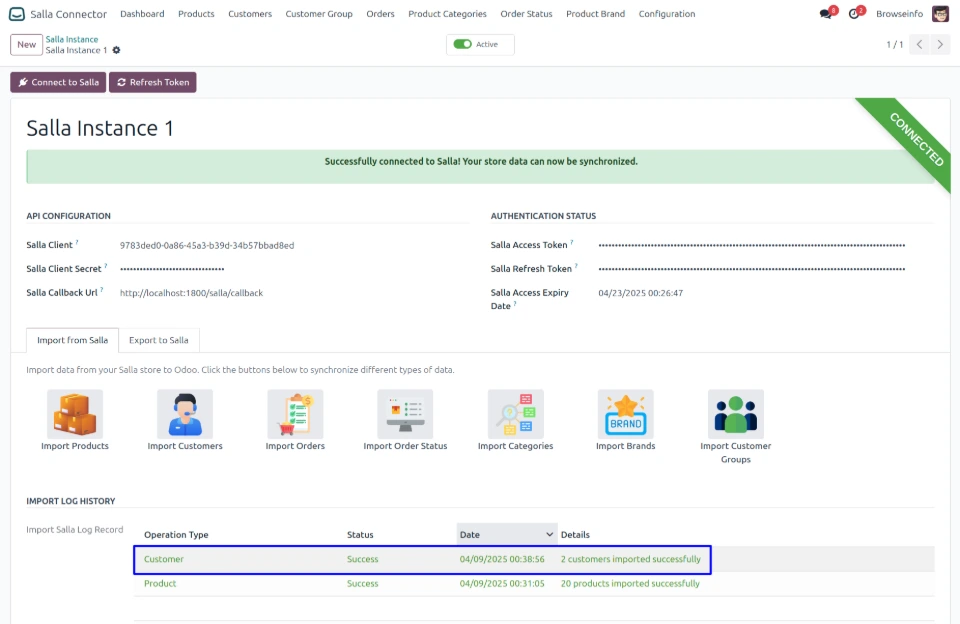Open the activities clock icon

(x=854, y=14)
